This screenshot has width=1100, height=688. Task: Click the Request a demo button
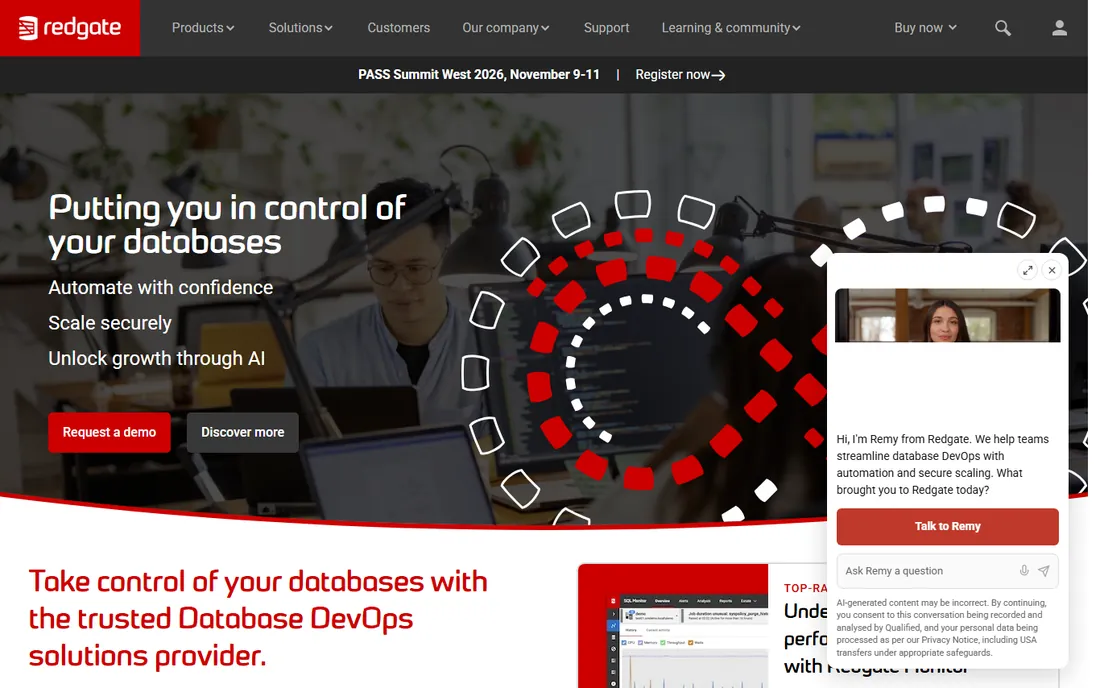(109, 432)
